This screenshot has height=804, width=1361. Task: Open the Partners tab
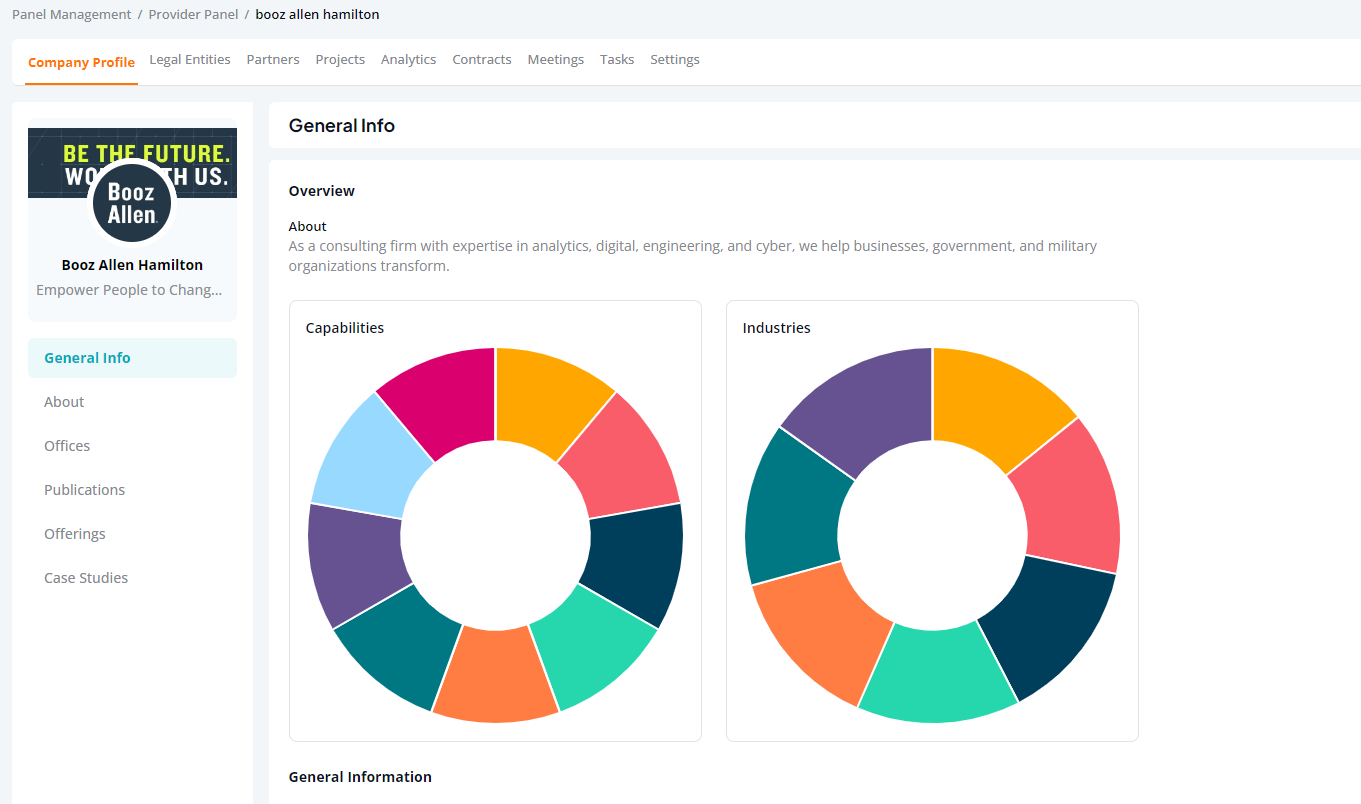point(273,60)
